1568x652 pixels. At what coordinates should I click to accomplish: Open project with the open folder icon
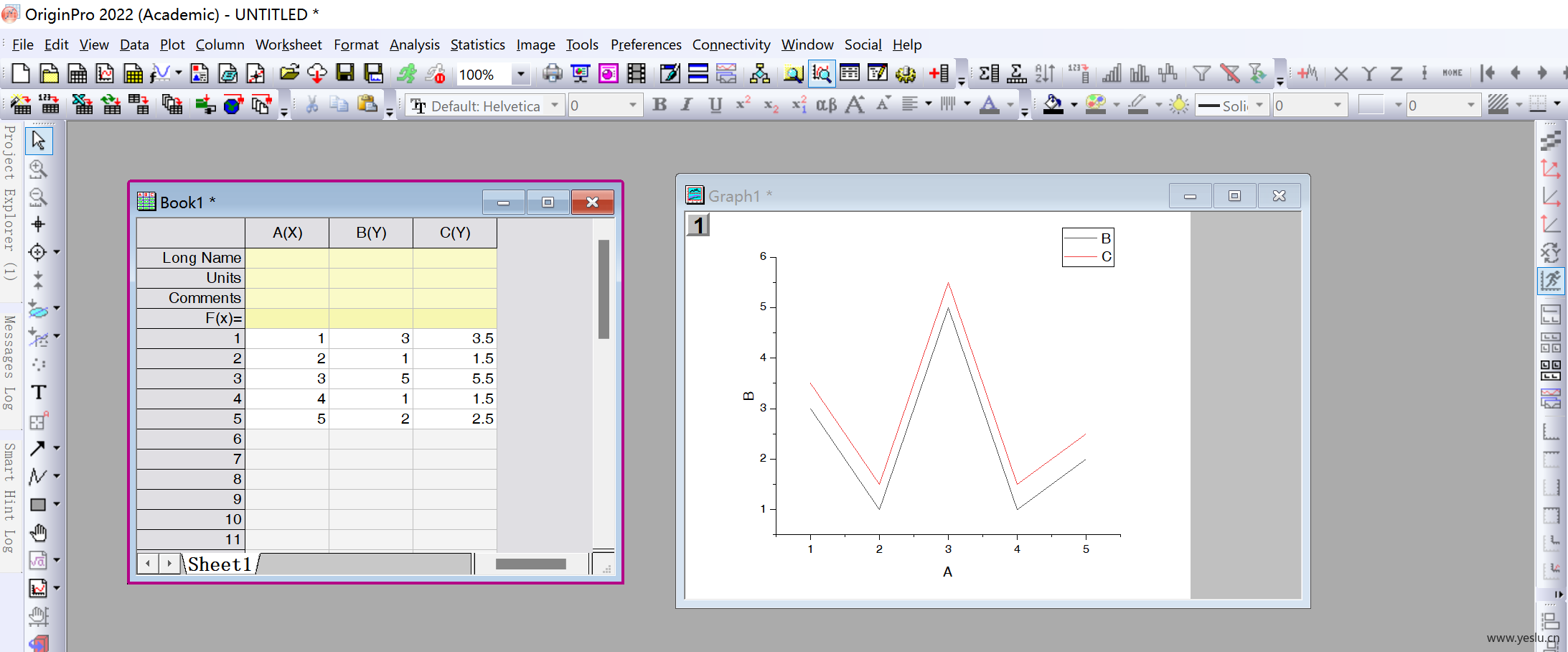click(x=289, y=73)
